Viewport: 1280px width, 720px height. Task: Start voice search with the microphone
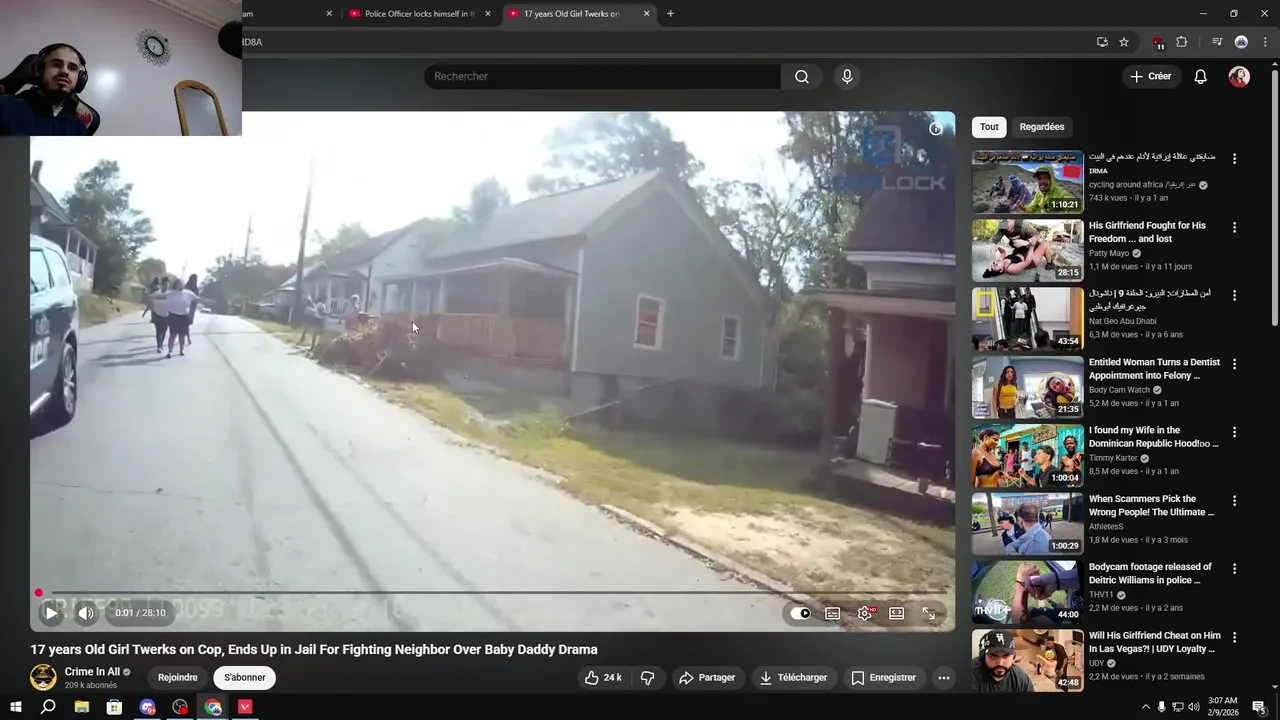(847, 76)
